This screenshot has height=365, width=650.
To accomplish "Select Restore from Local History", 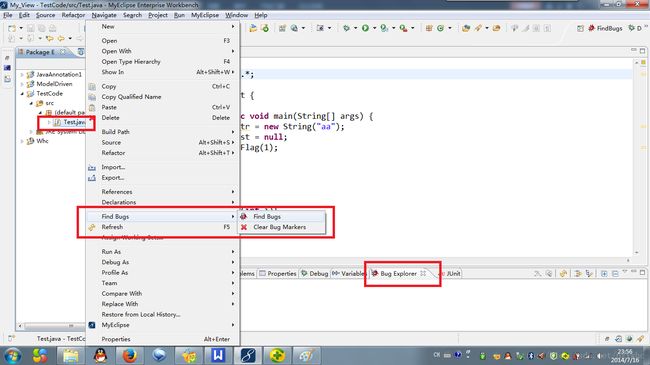I will click(x=162, y=314).
